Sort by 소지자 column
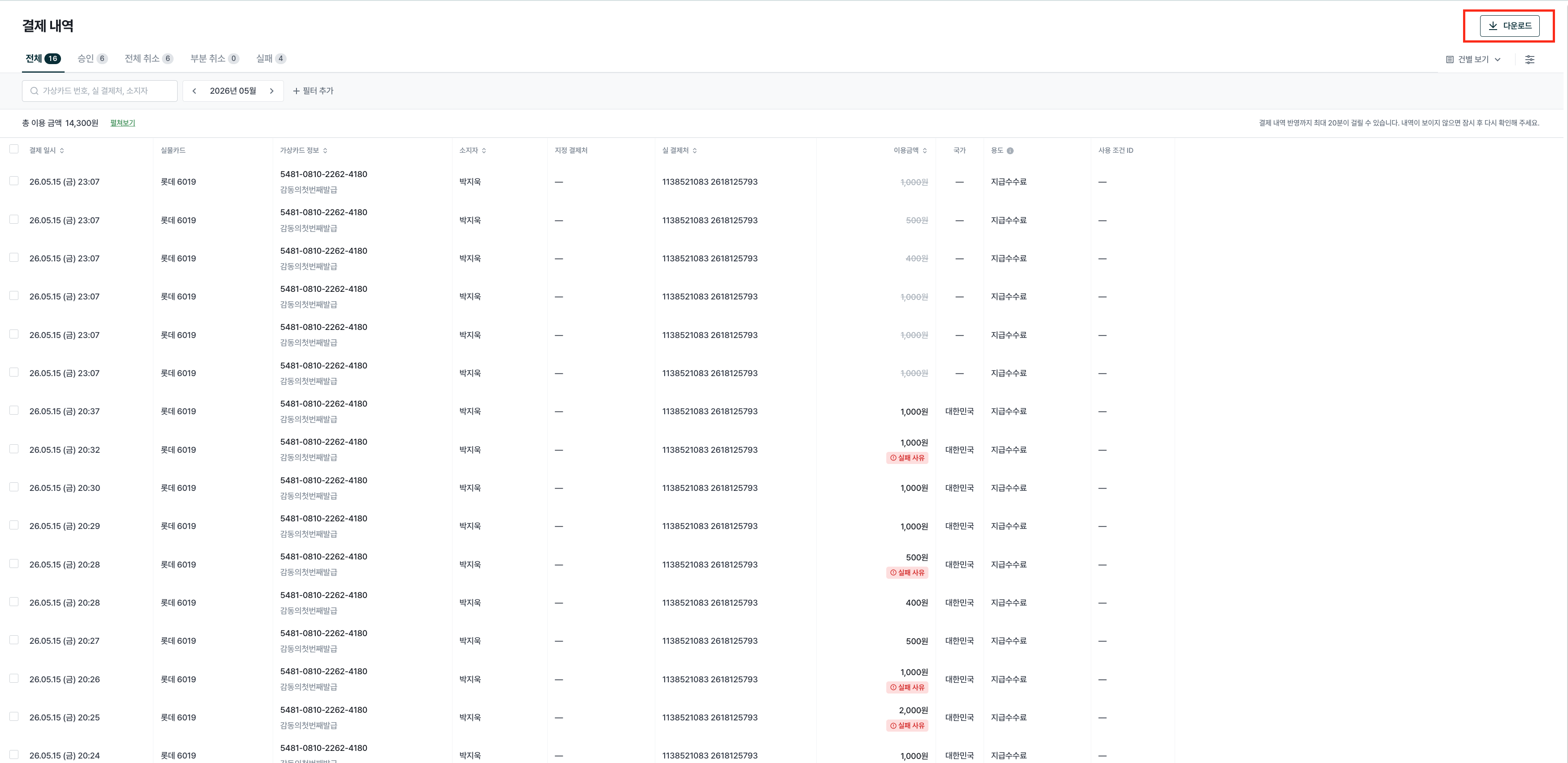The height and width of the screenshot is (763, 1568). tap(473, 150)
